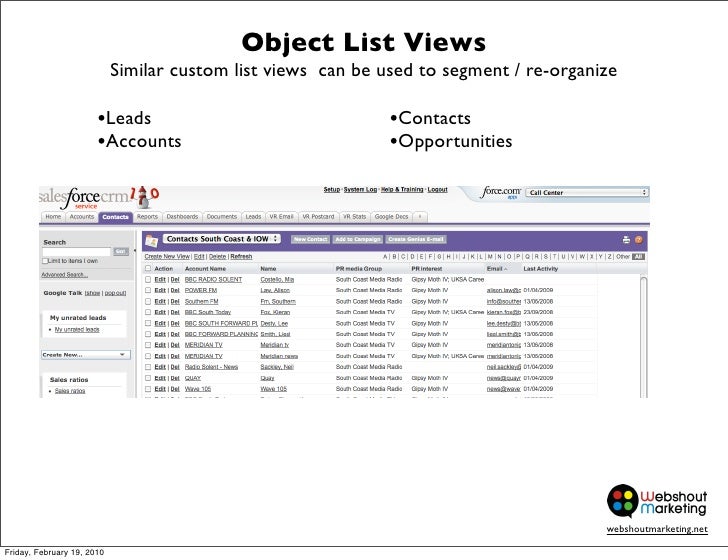Expand the Create New... dropdown

[x=86, y=355]
